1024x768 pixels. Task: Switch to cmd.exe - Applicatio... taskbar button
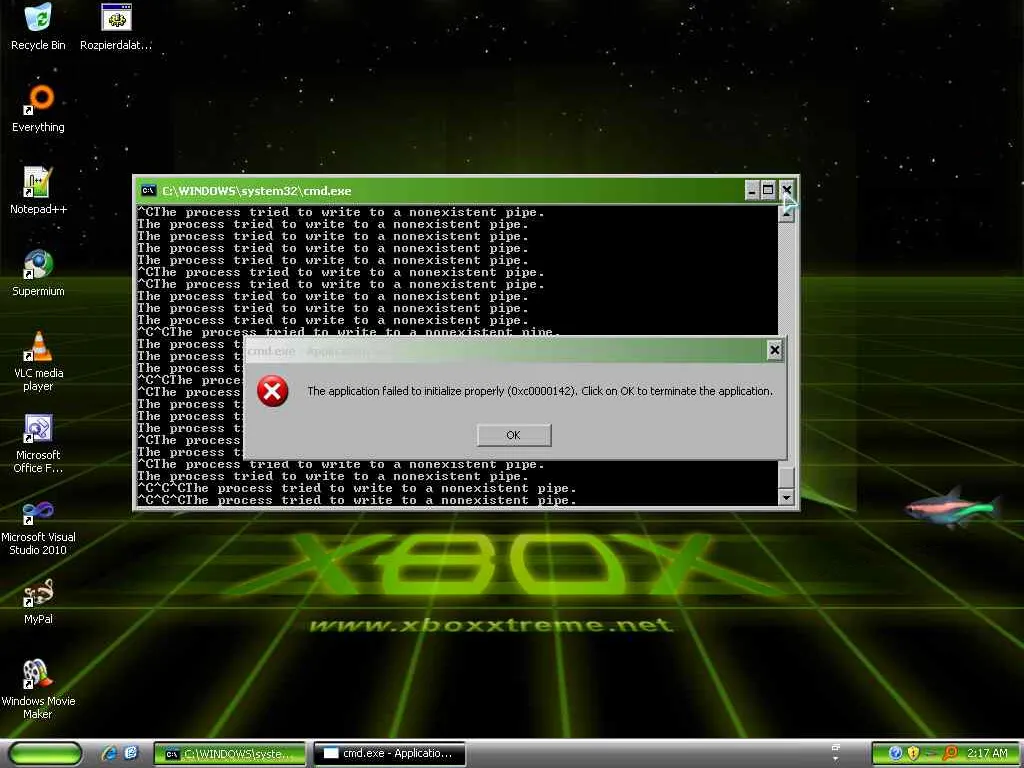[389, 754]
